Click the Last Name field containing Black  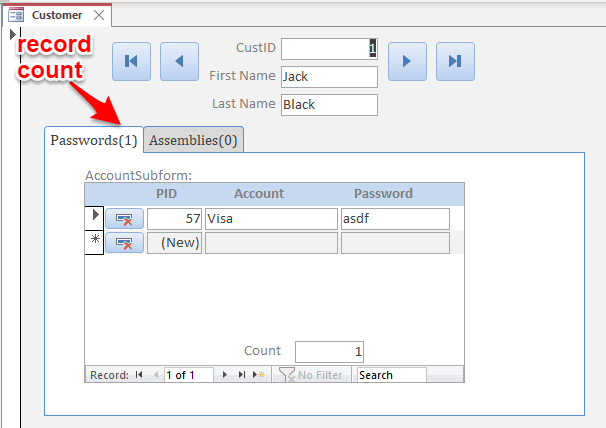pos(329,105)
